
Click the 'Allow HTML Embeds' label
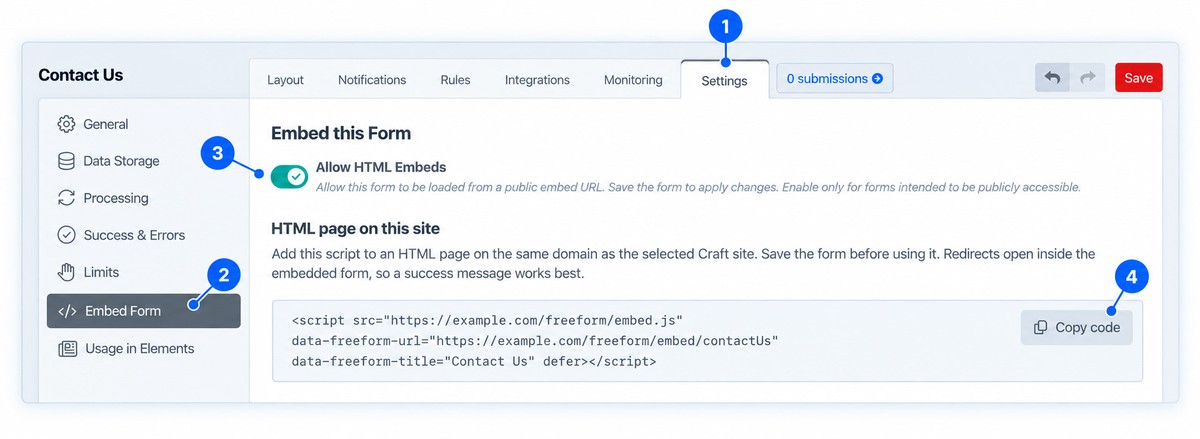(x=381, y=167)
